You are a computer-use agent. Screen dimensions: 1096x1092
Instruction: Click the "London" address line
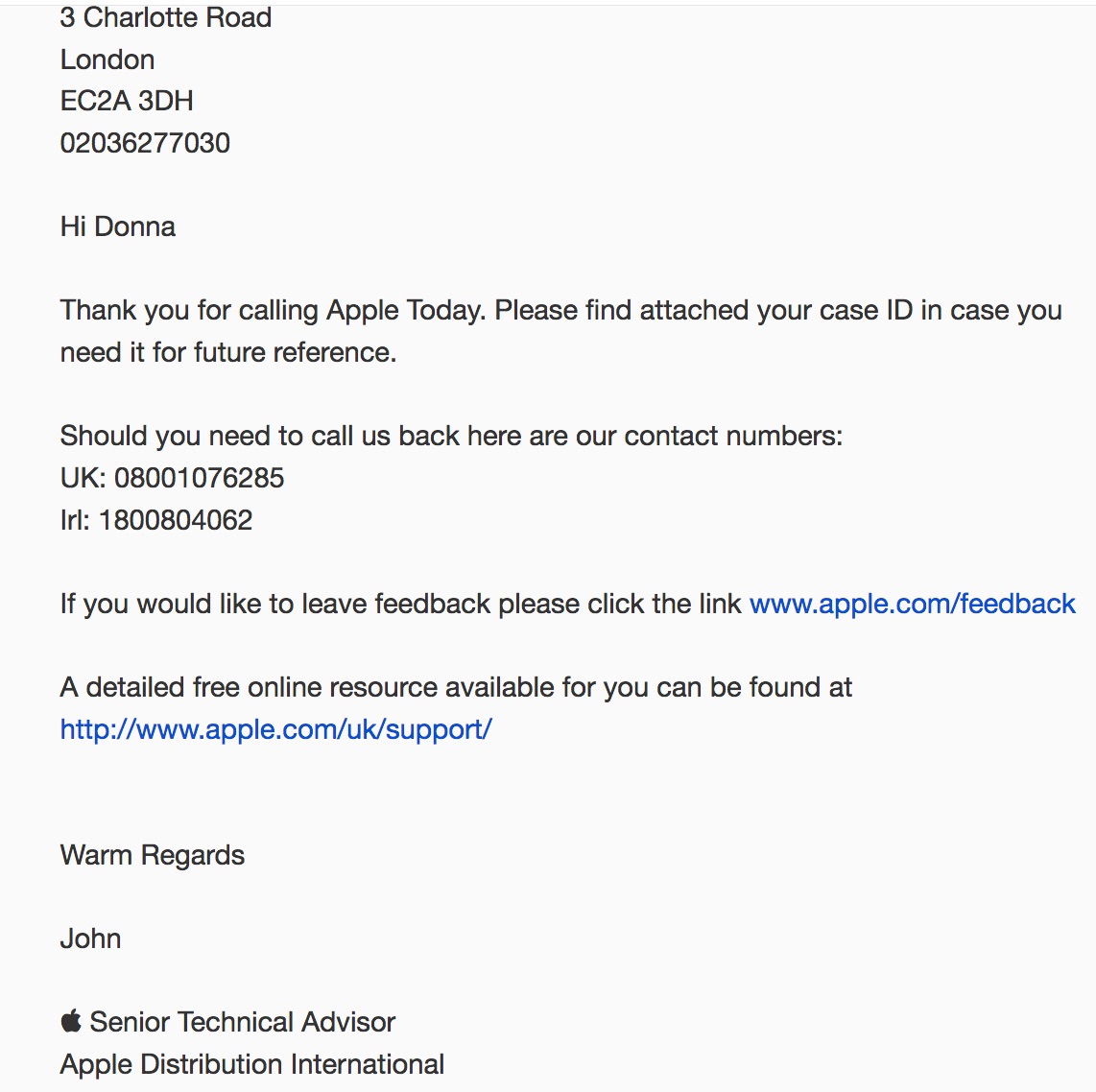[107, 59]
